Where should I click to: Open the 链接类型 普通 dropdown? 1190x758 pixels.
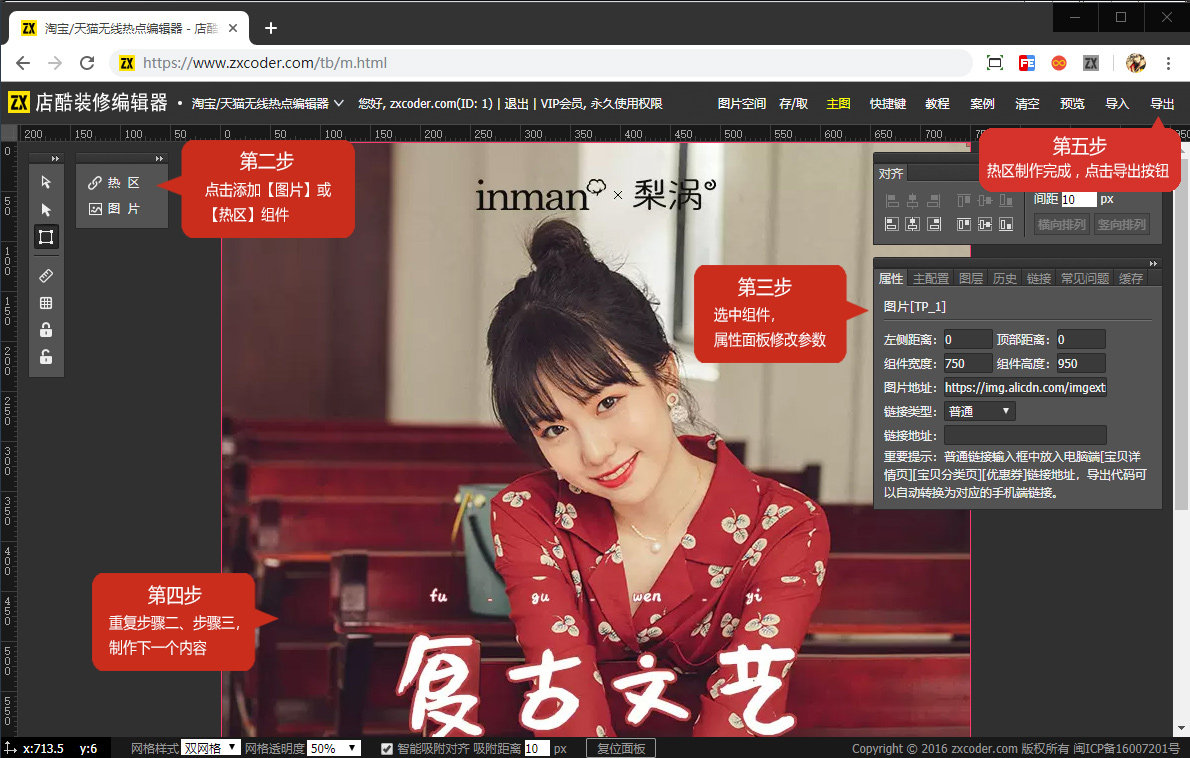click(x=980, y=411)
